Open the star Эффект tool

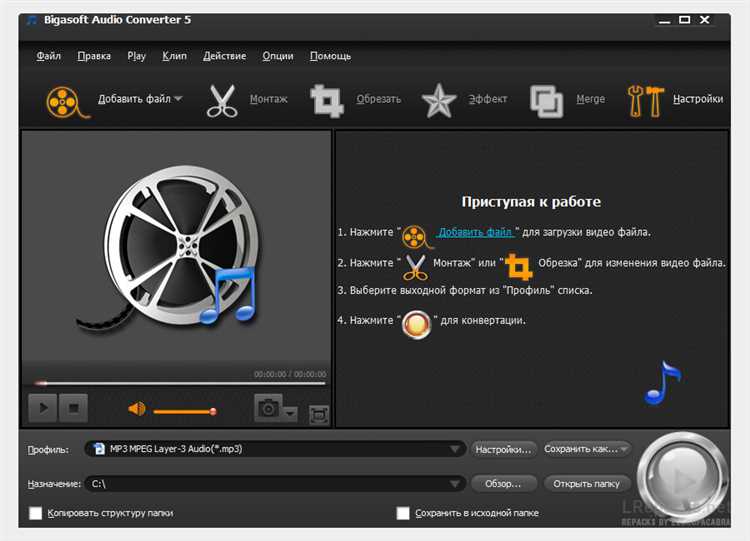(x=438, y=101)
